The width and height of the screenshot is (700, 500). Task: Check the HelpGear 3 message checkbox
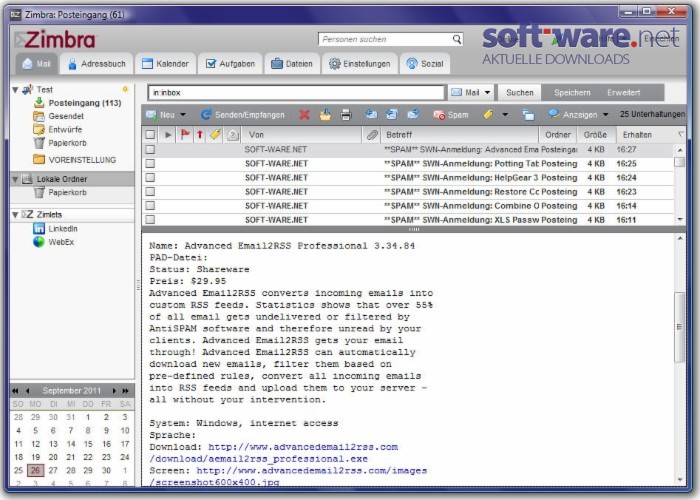150,178
